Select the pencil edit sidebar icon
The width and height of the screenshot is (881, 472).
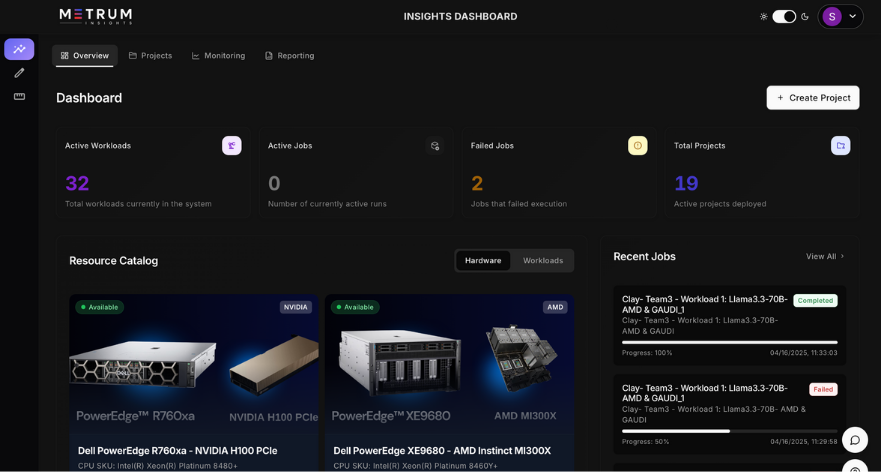19,72
